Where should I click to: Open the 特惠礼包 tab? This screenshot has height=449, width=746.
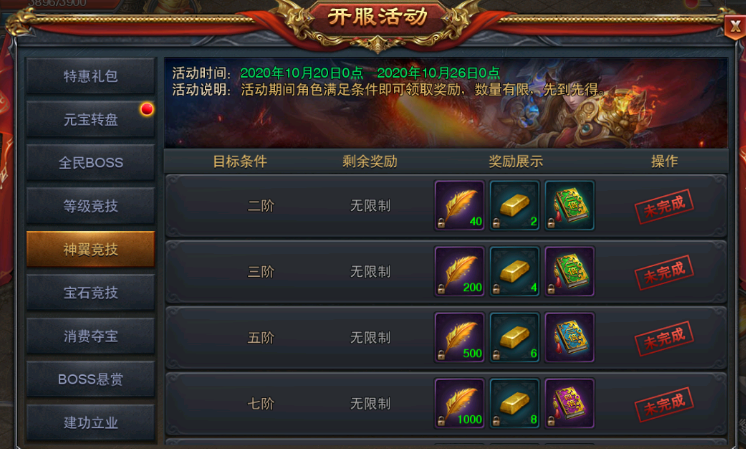90,76
